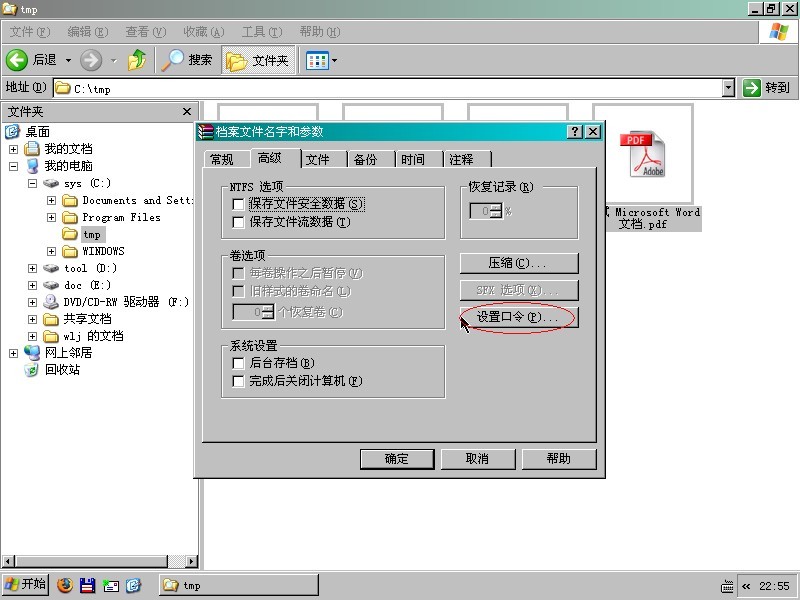Click the 设置口令 button
Viewport: 800px width, 600px height.
coord(518,317)
